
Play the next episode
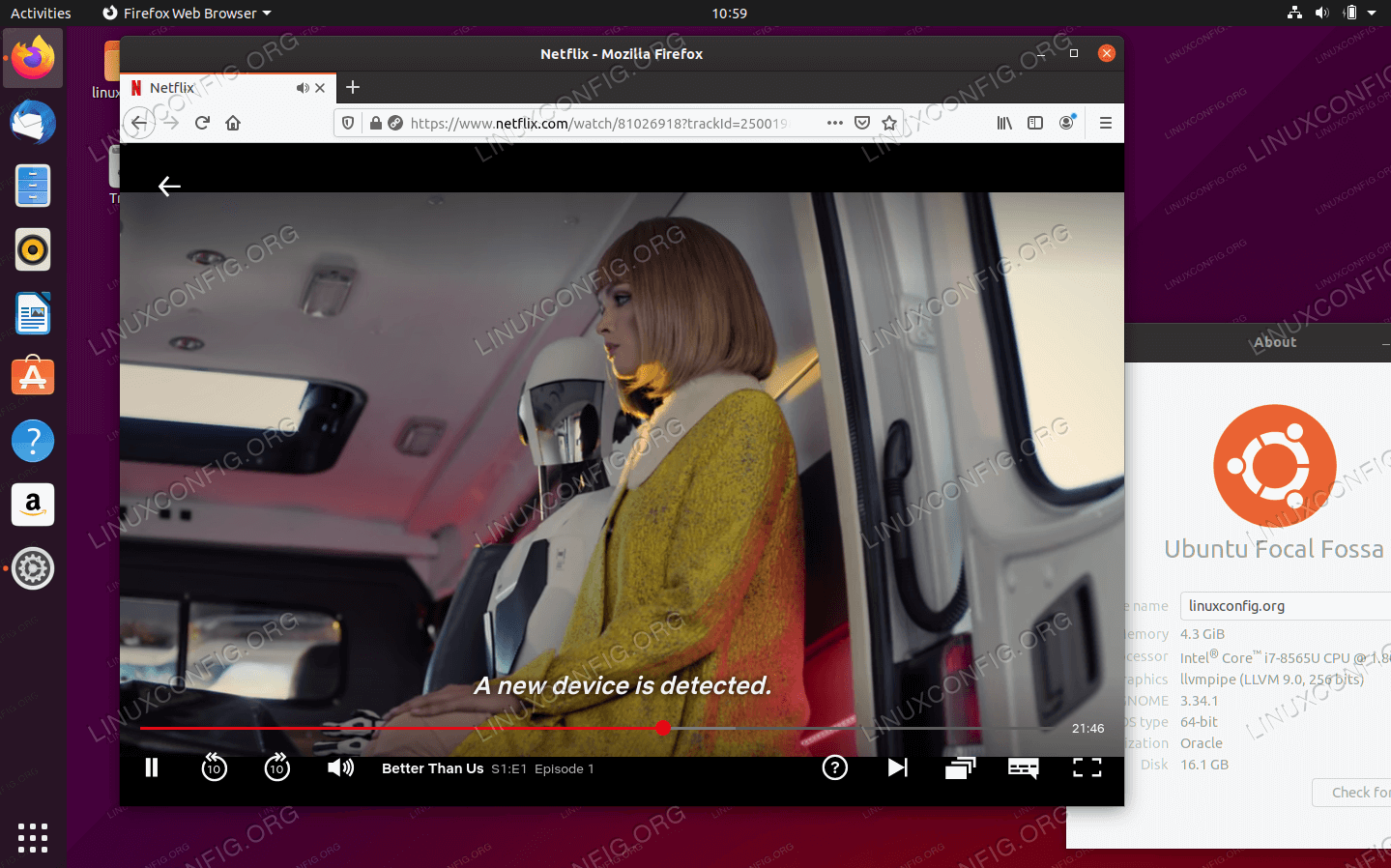[897, 767]
